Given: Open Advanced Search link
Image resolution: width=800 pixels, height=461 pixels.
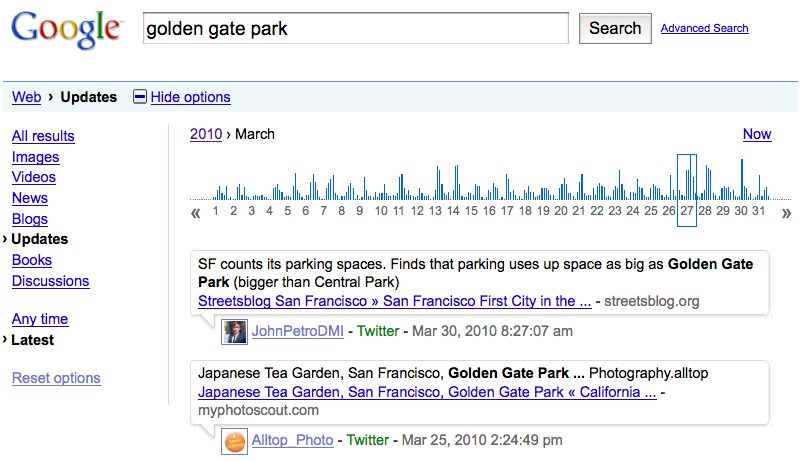Looking at the screenshot, I should tap(704, 28).
